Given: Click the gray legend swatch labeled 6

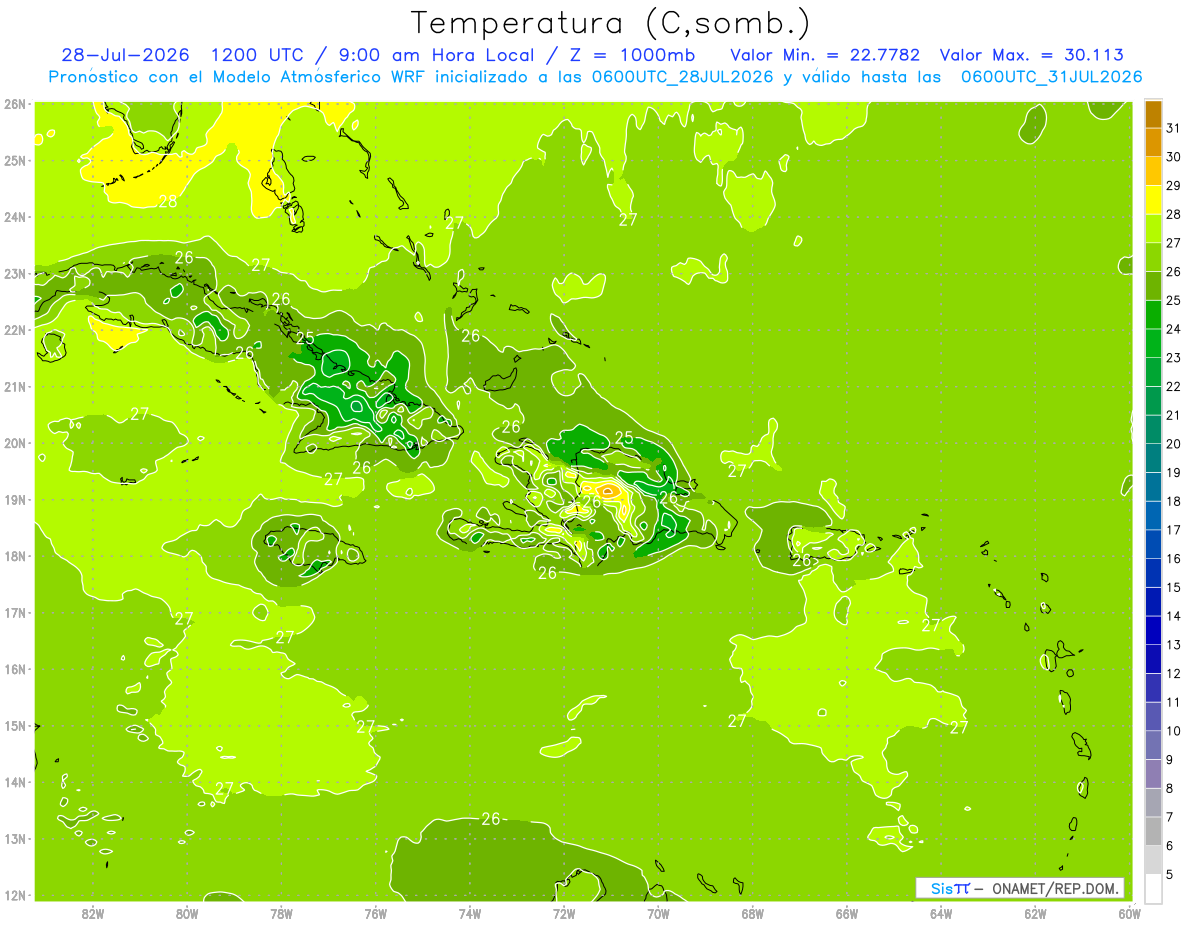Looking at the screenshot, I should click(x=1153, y=860).
